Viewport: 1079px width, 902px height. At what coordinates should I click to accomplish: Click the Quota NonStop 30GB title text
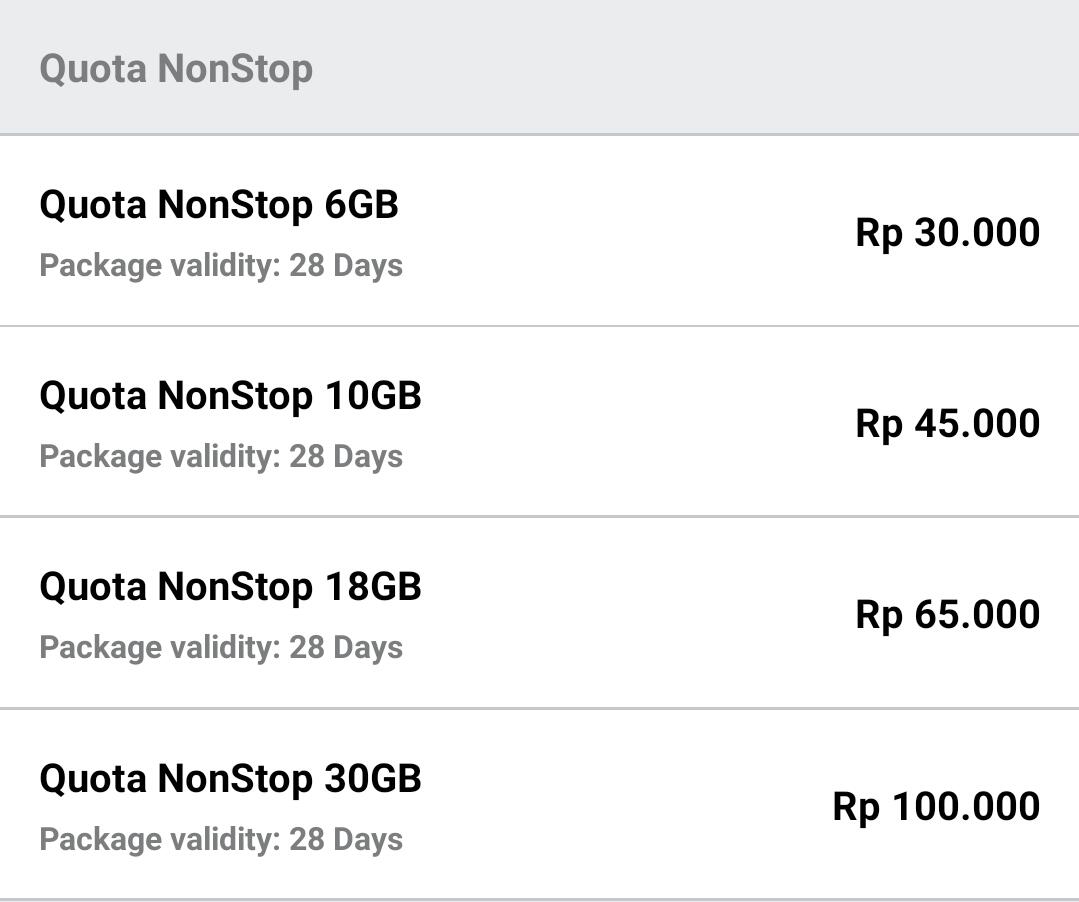click(232, 777)
